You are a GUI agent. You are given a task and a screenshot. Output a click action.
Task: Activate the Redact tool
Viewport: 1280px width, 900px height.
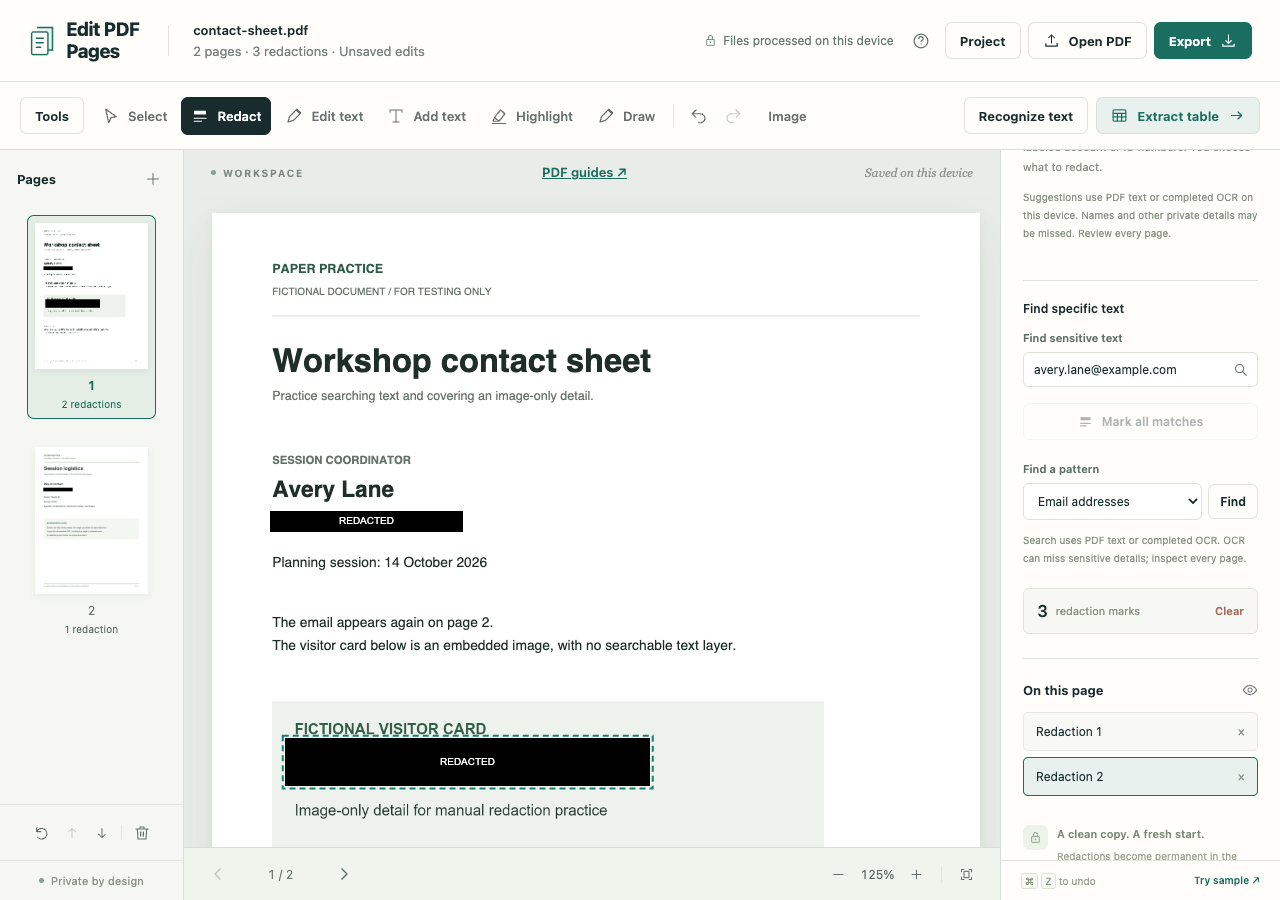227,116
